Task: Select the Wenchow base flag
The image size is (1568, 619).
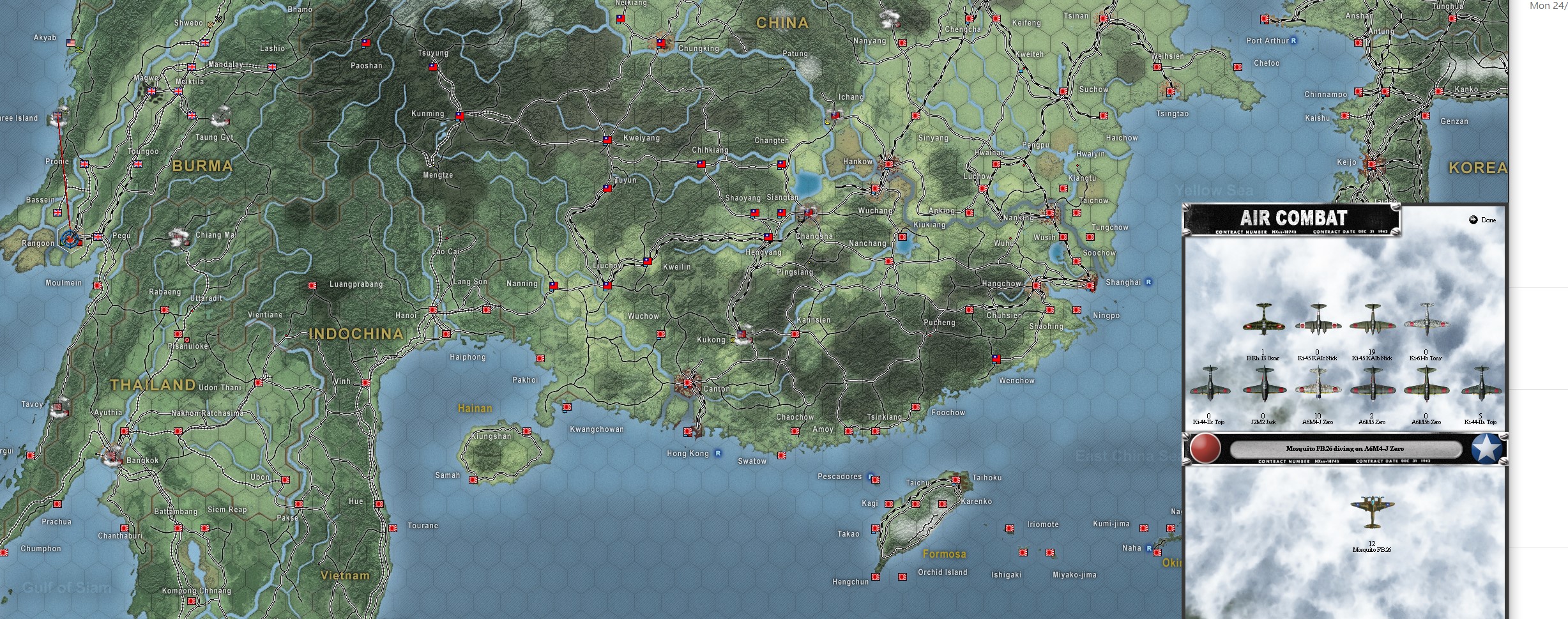Action: [996, 359]
